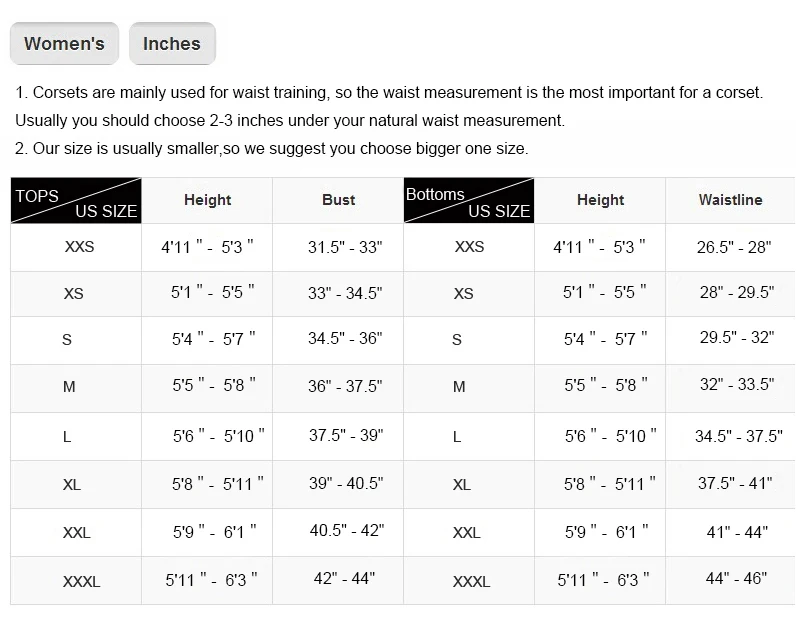Select the 41" - 44" waistline cell
Image resolution: width=810 pixels, height=622 pixels.
pyautogui.click(x=737, y=532)
